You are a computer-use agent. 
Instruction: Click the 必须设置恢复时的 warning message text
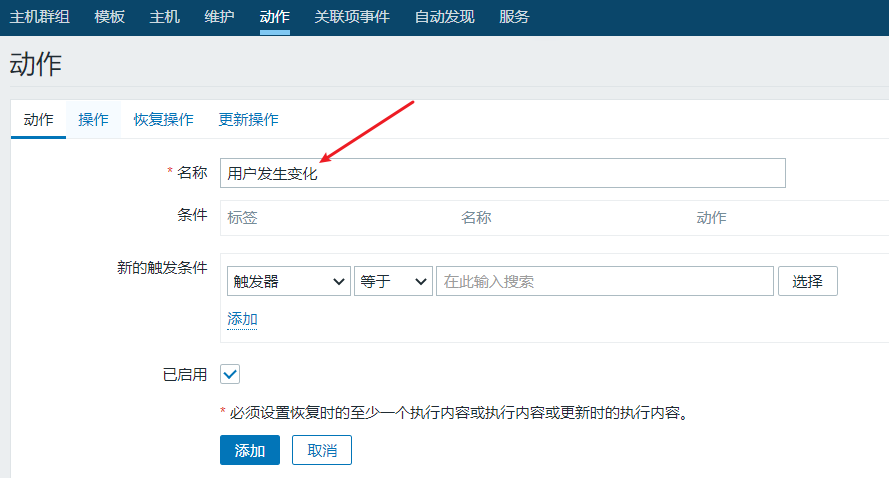454,413
